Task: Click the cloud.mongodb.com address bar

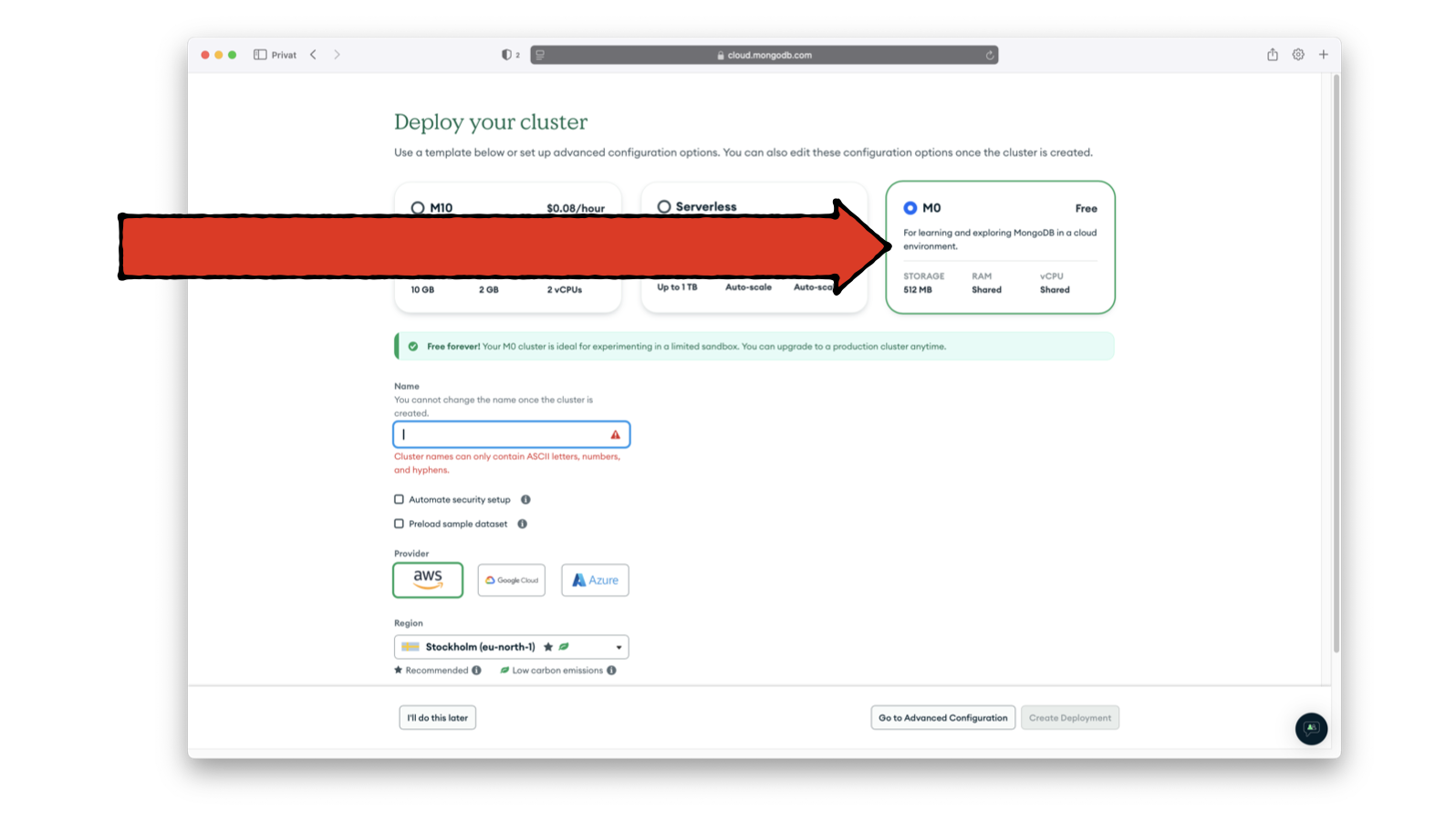Action: pyautogui.click(x=764, y=55)
